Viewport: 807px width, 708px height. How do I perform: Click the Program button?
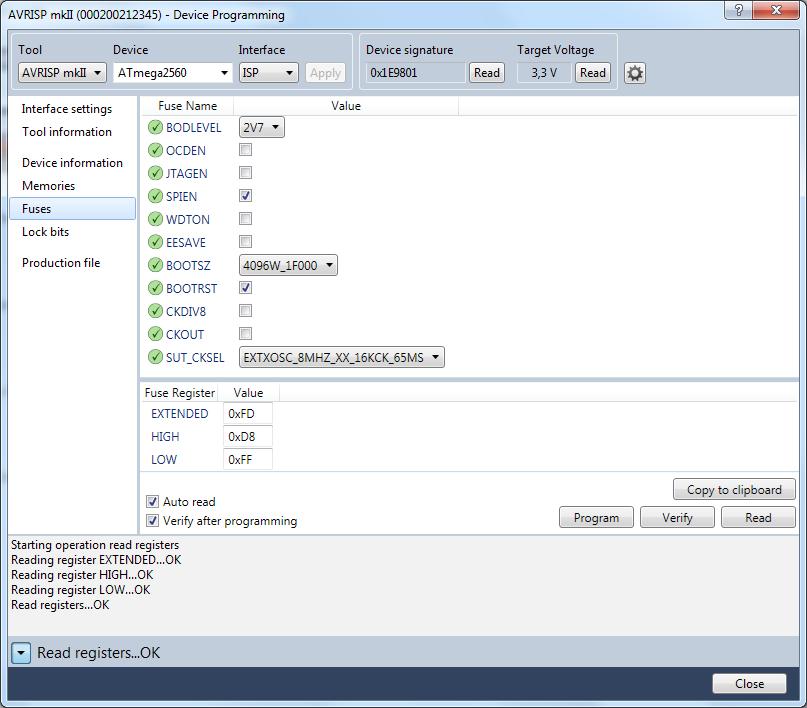[x=597, y=518]
